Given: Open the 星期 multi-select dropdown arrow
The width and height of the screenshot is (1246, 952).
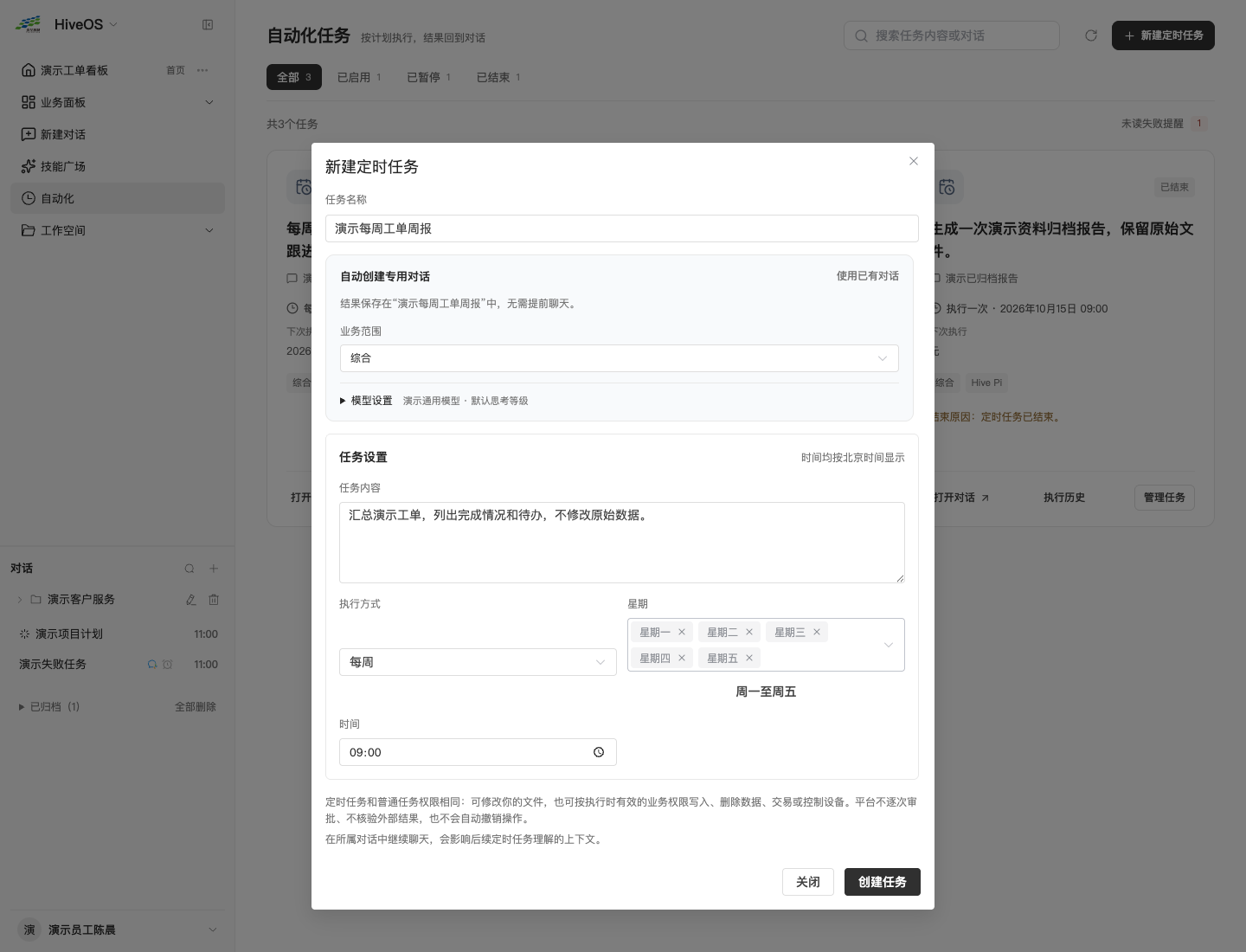Looking at the screenshot, I should click(x=888, y=645).
